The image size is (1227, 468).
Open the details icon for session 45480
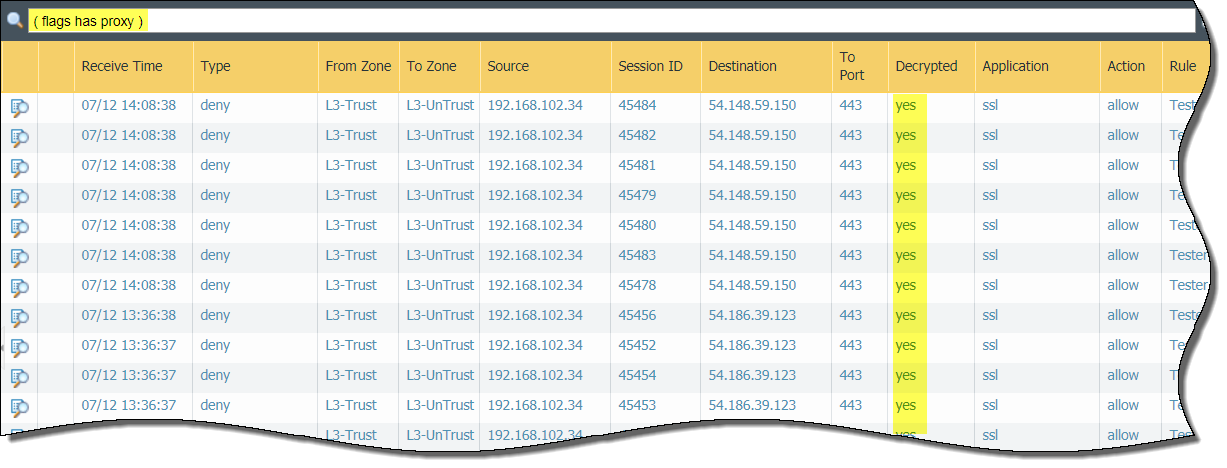pyautogui.click(x=20, y=227)
